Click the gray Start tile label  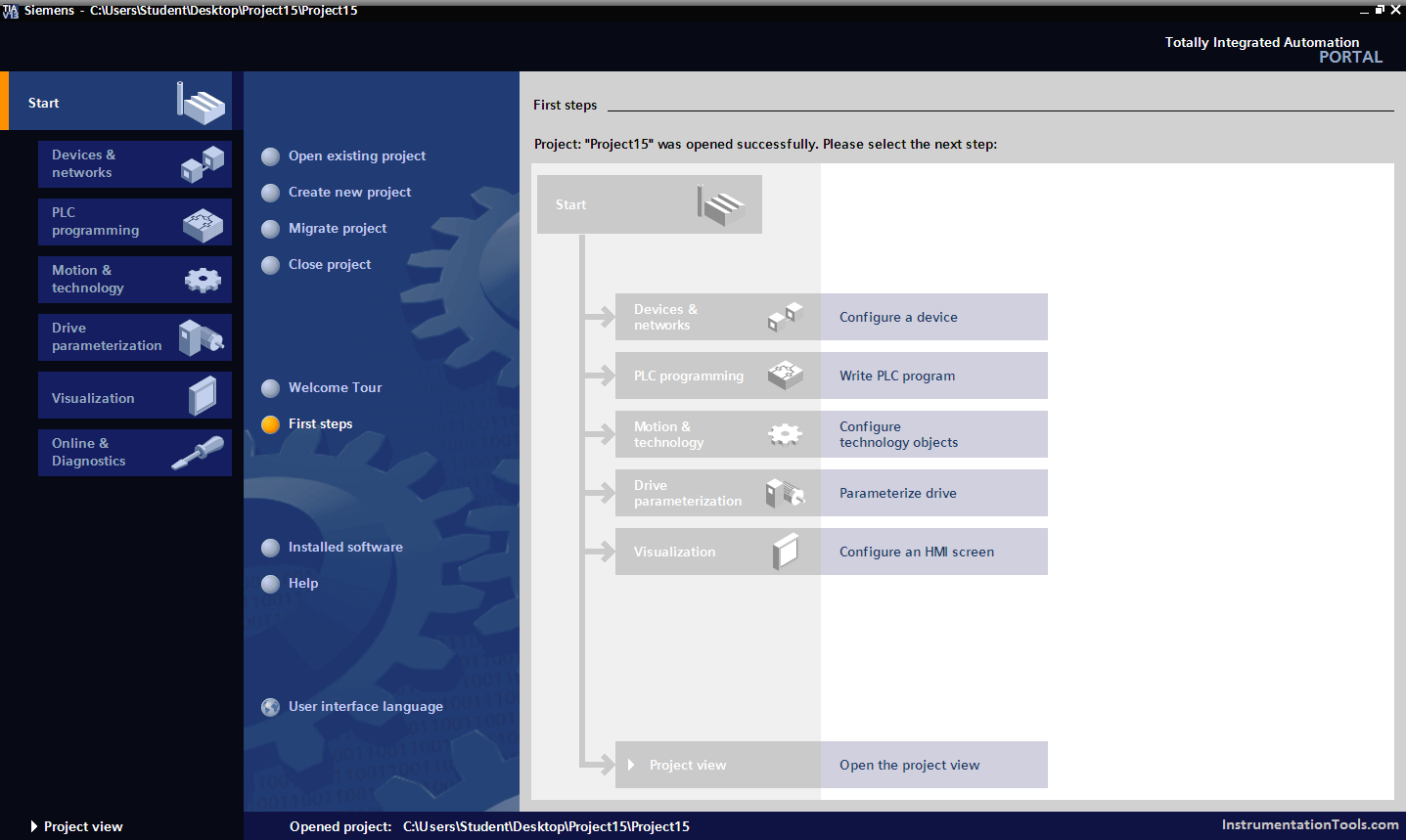coord(570,204)
